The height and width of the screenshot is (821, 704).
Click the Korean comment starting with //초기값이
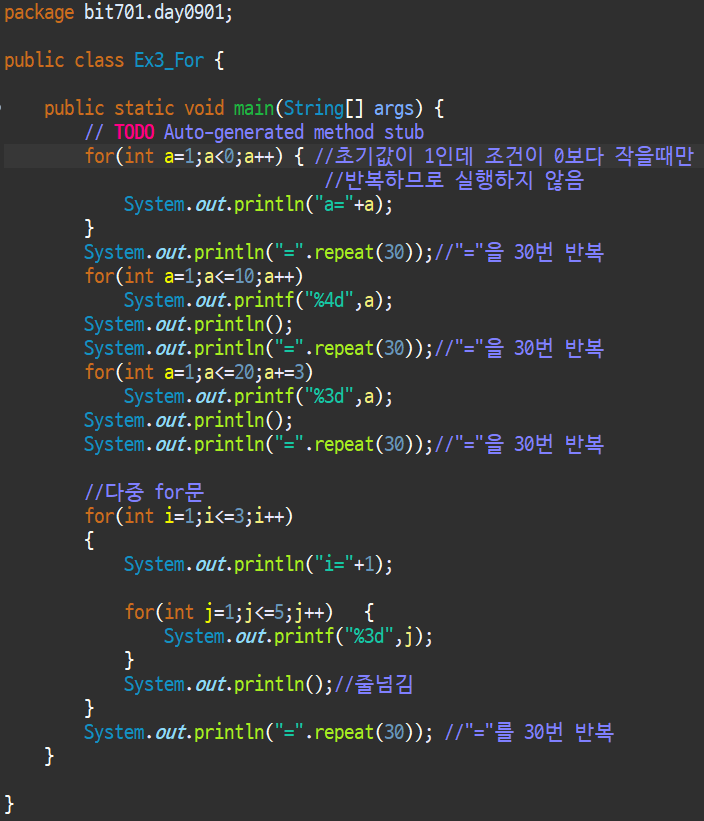504,156
